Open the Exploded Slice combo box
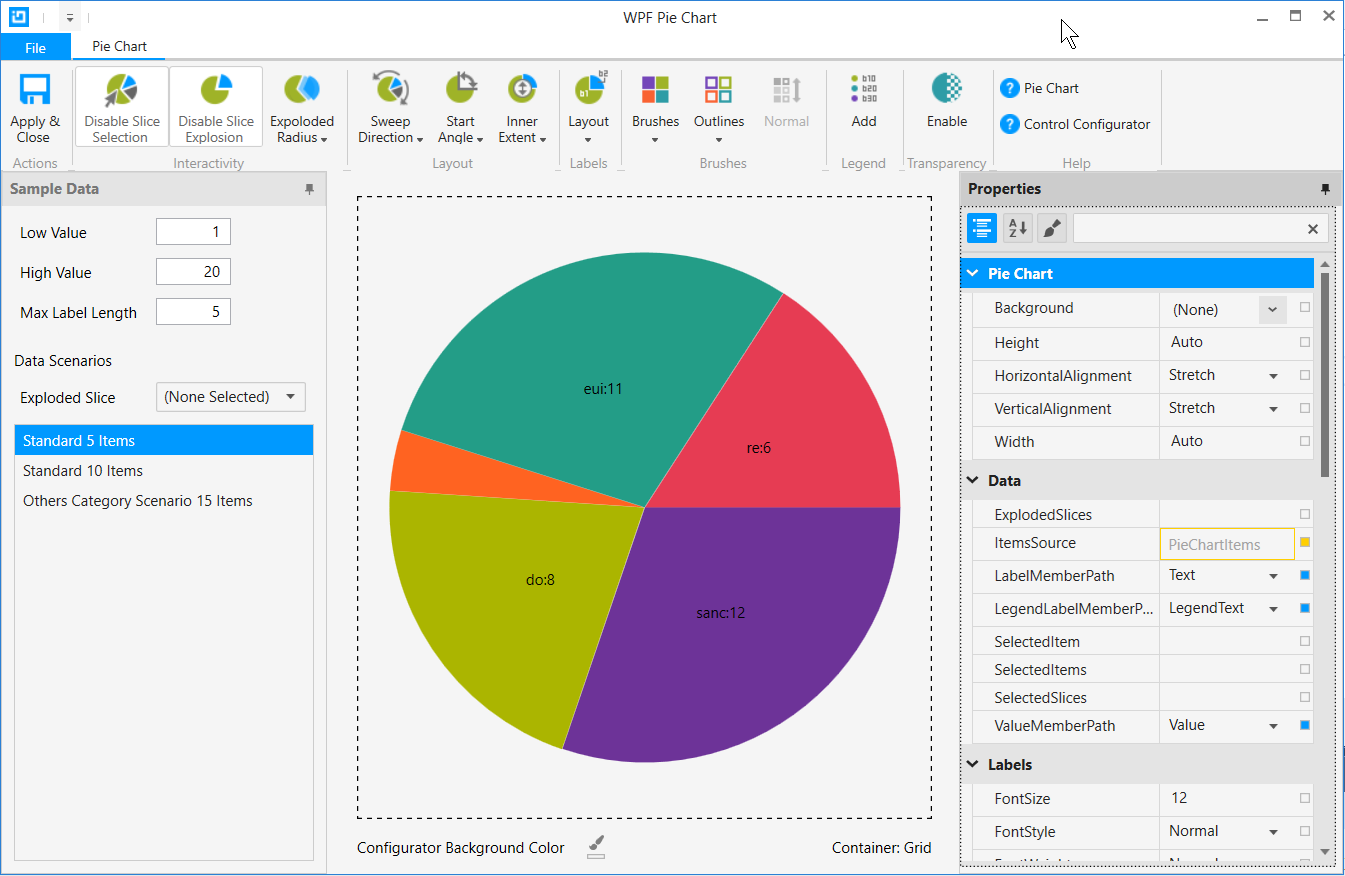The image size is (1345, 876). 231,397
